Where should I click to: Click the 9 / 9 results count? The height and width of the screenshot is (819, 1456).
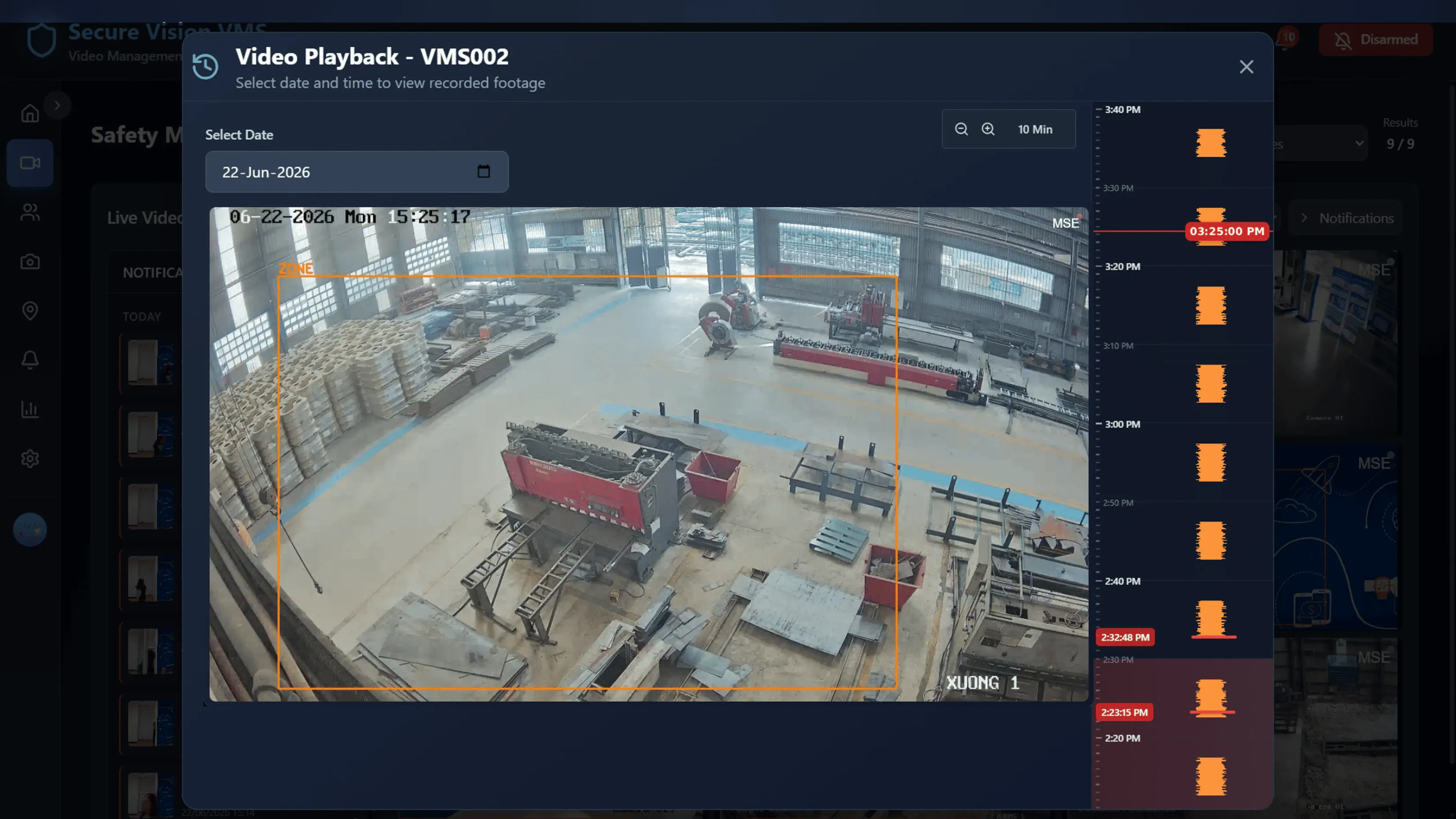click(x=1400, y=143)
